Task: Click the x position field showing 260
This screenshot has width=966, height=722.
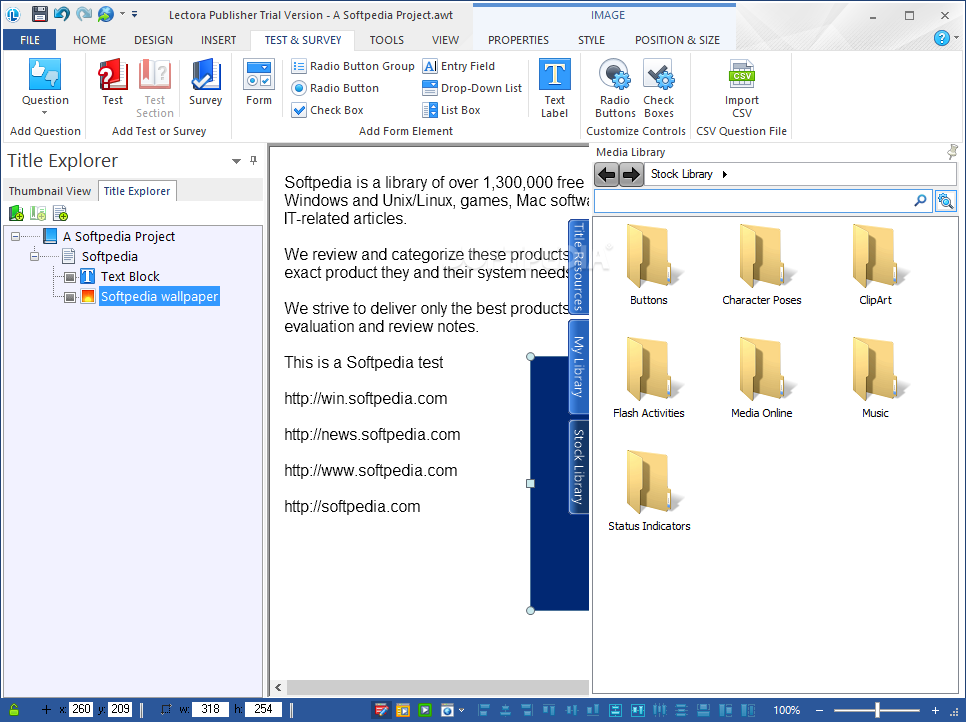Action: 81,710
